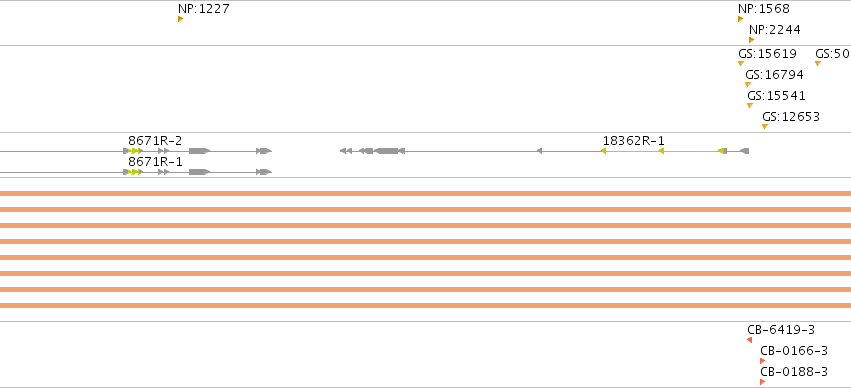Click the CB-6419-3 text label
The height and width of the screenshot is (388, 851).
click(x=781, y=329)
